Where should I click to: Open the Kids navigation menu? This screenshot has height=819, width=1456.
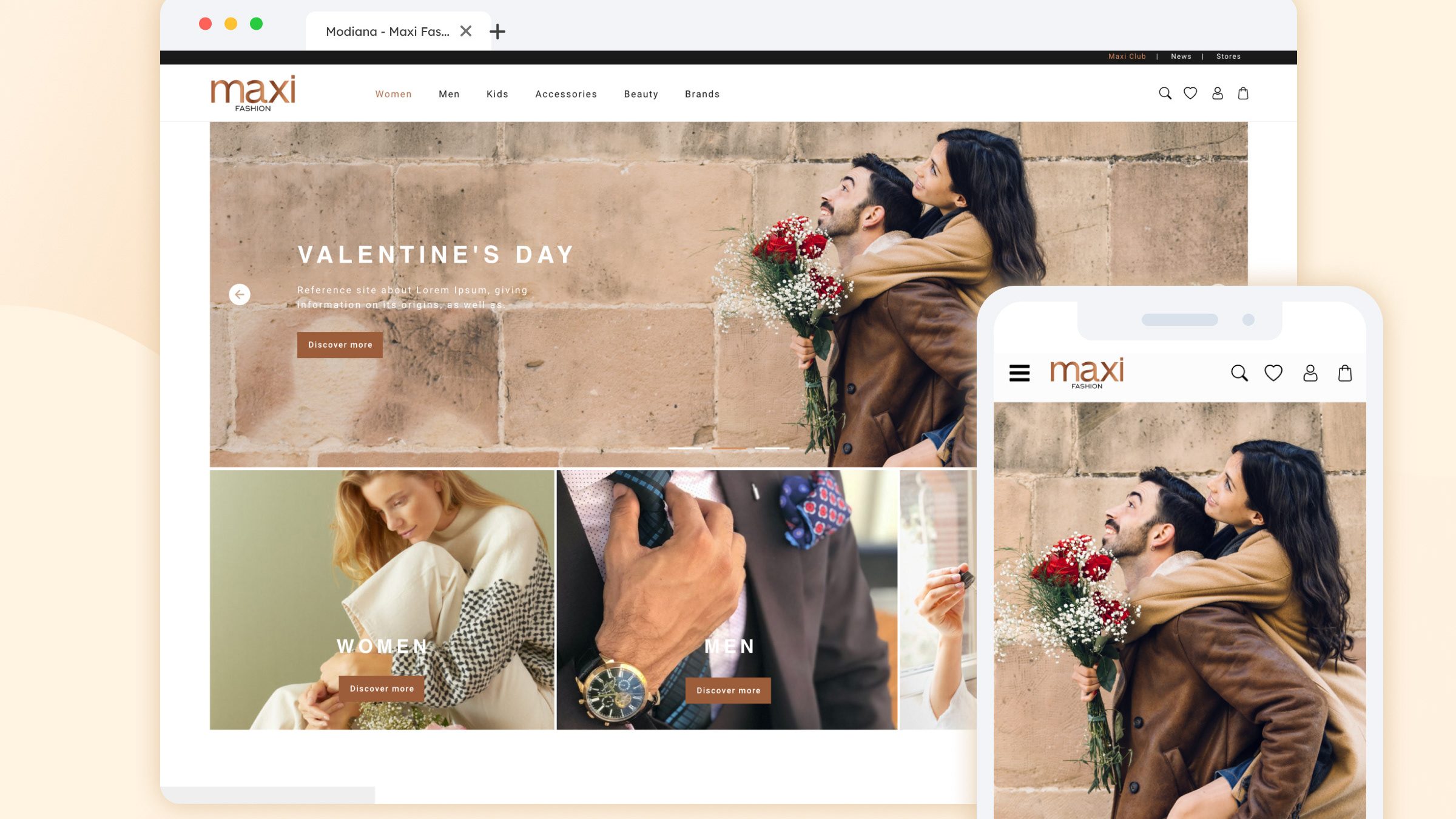pos(497,94)
